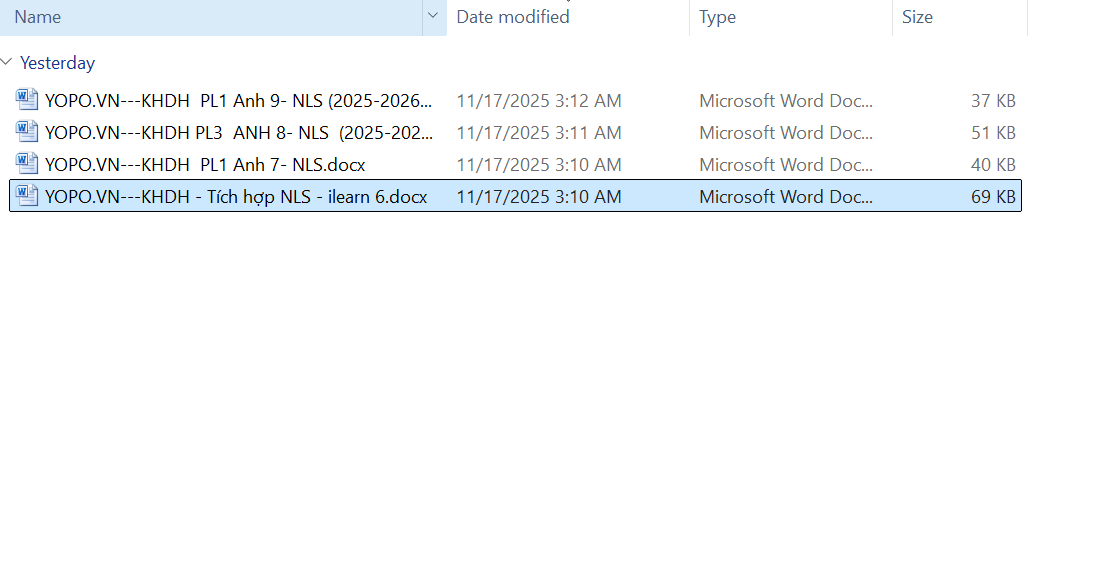Select file name Tích hợp NLS - ilearn 6.docx
Viewport: 1118px width, 580px height.
(236, 197)
